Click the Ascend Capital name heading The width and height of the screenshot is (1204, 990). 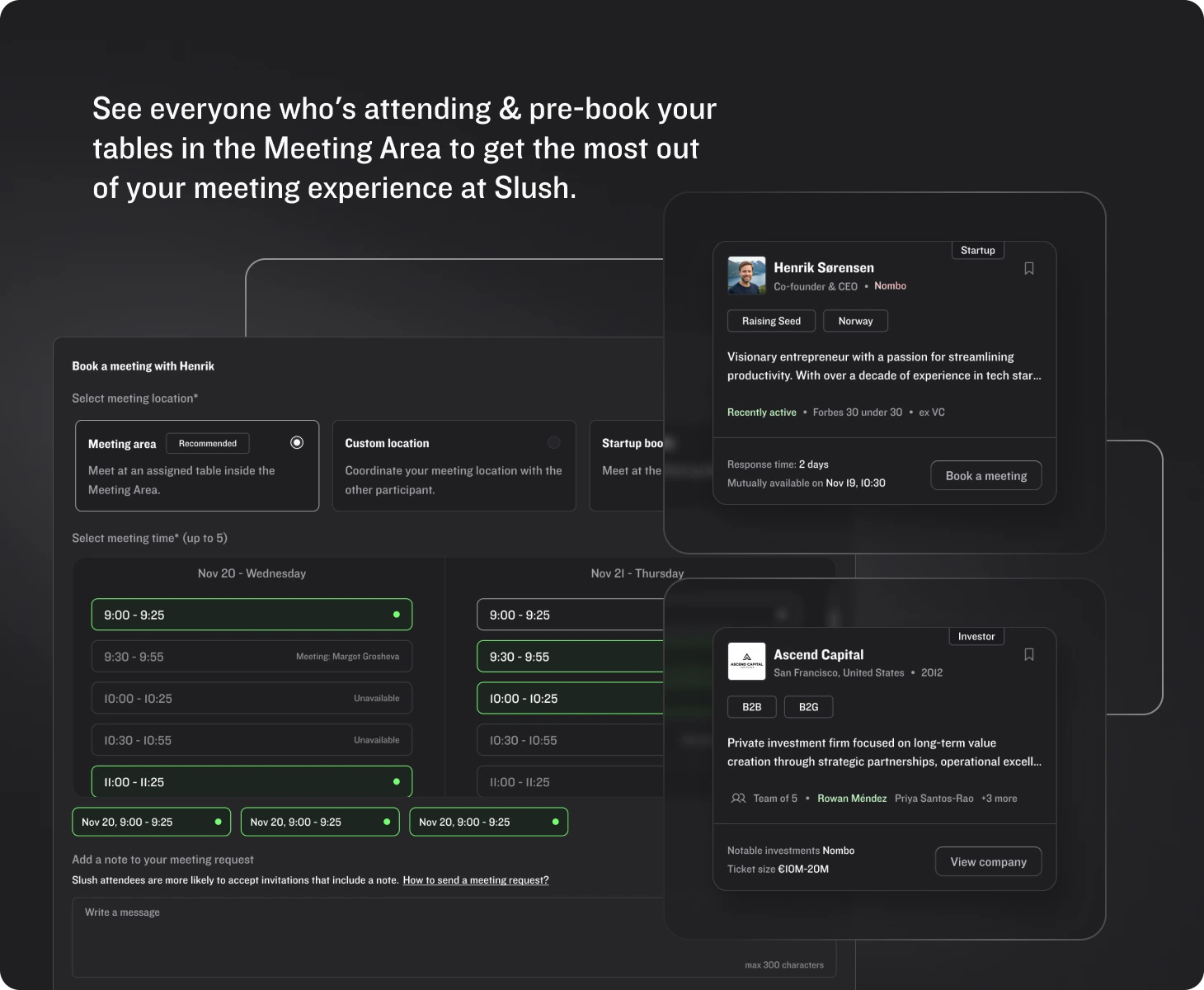(x=818, y=654)
